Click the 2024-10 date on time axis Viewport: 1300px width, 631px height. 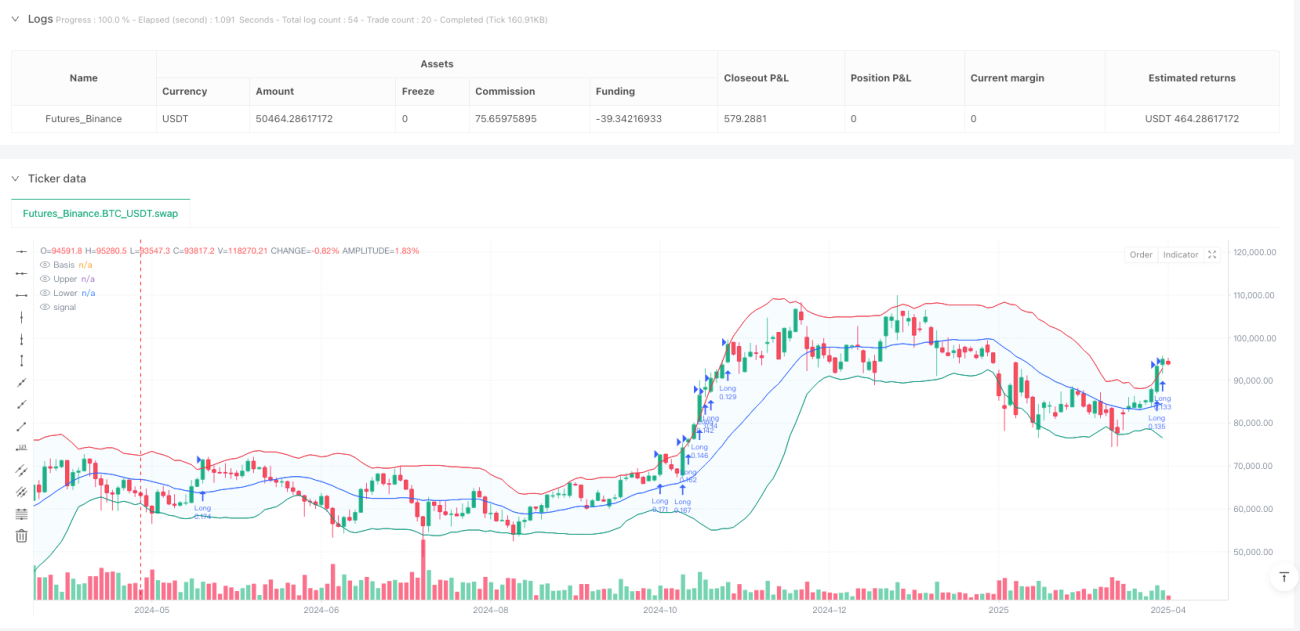pos(661,609)
